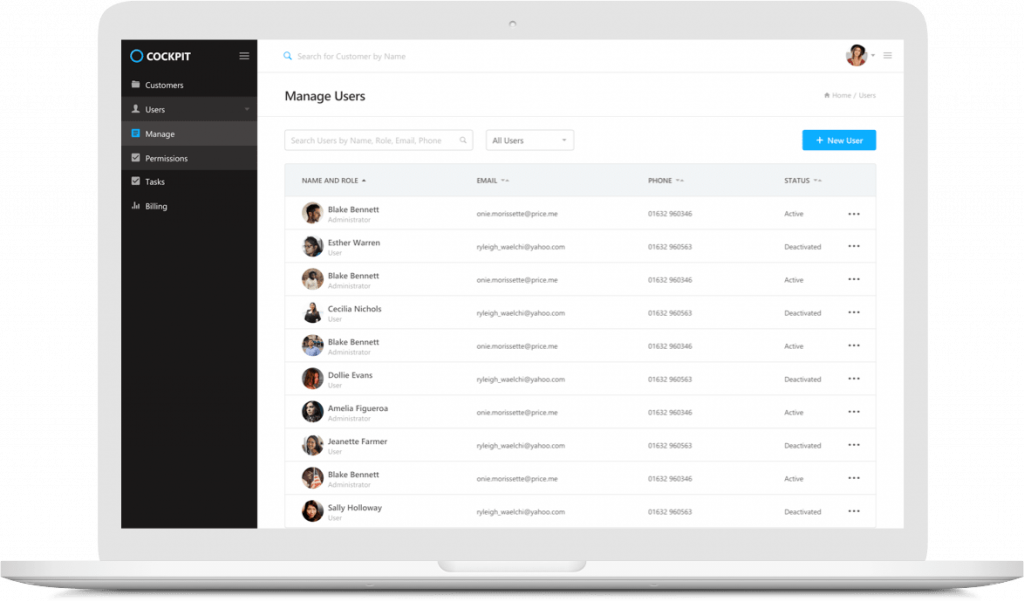
Task: Click the magnifier icon in the top search bar
Action: (x=287, y=56)
